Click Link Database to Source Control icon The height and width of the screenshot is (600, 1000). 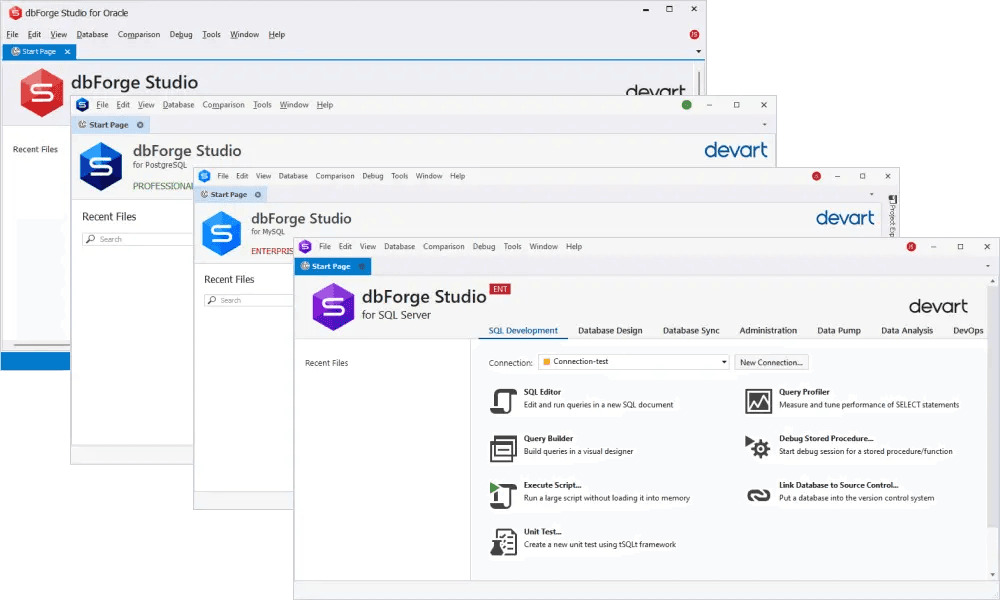tap(759, 493)
